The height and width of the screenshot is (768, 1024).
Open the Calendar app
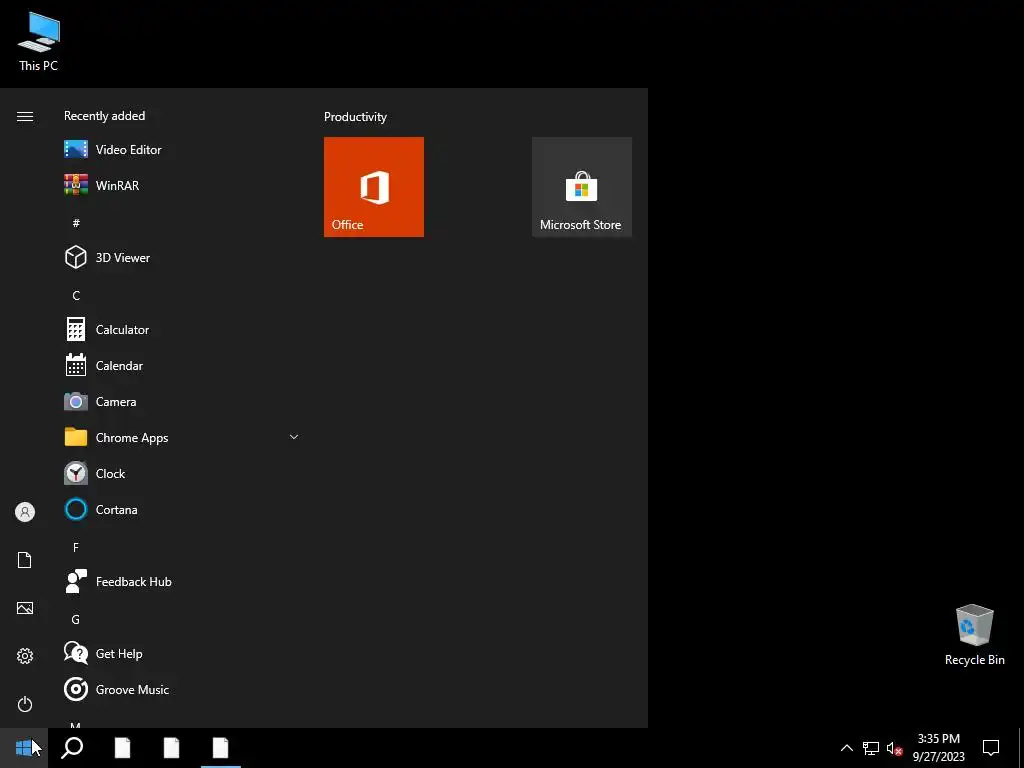[181, 366]
